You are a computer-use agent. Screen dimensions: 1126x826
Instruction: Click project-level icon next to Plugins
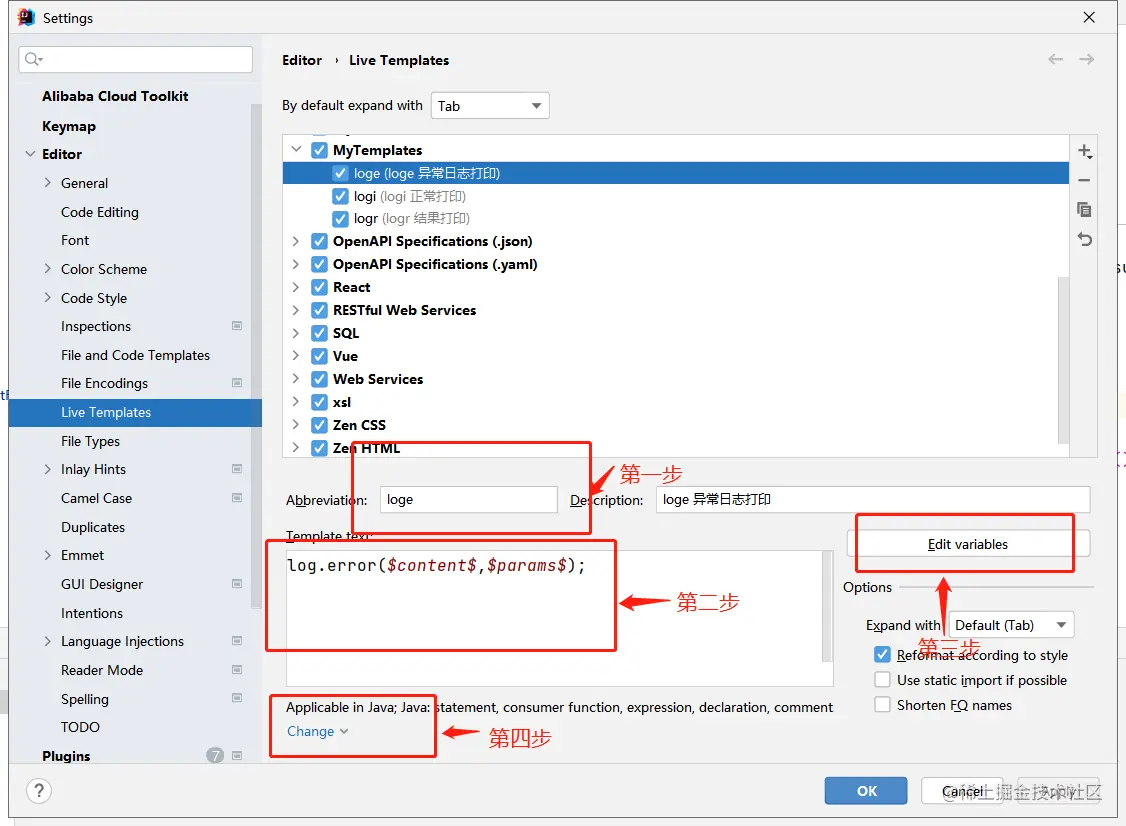pos(237,756)
